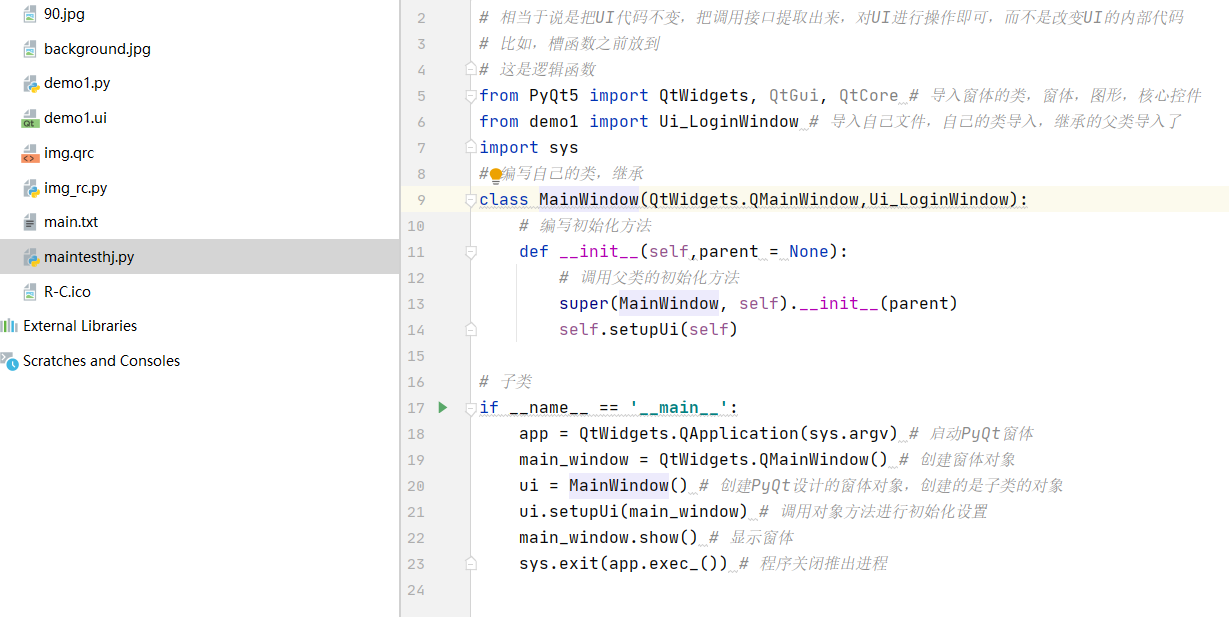The width and height of the screenshot is (1229, 617).
Task: Toggle the imports end fold marker on line 7
Action: [471, 148]
